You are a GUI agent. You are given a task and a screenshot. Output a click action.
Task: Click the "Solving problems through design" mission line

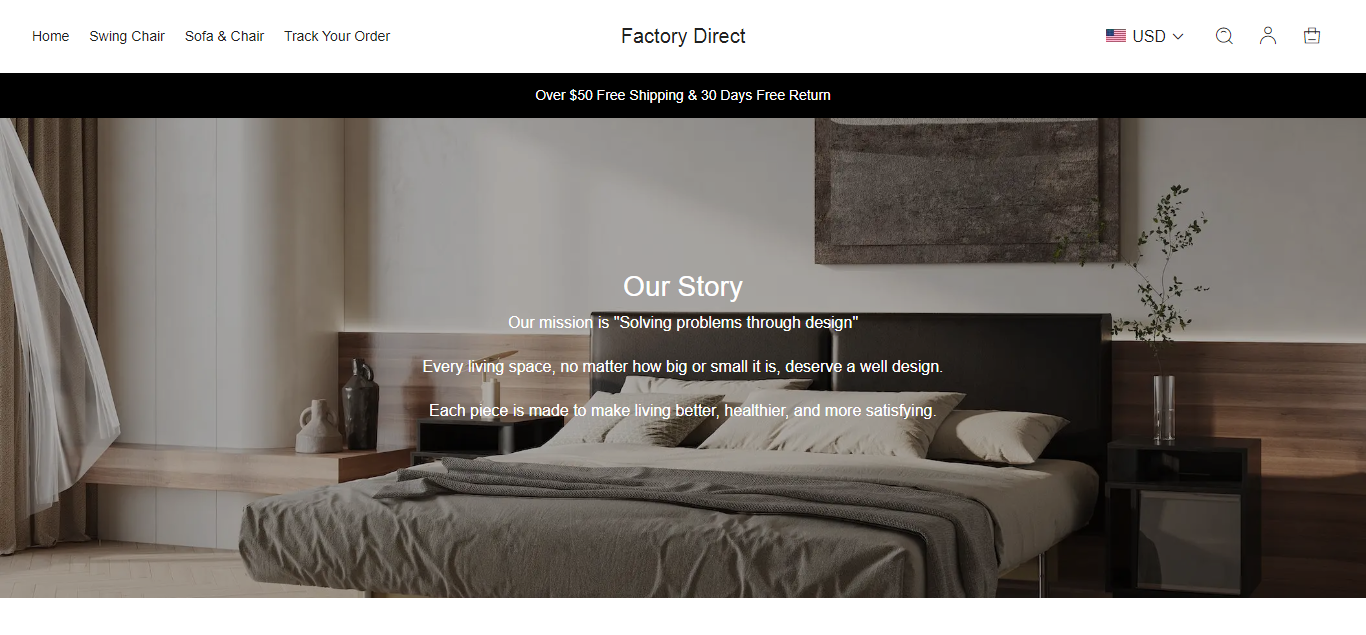click(683, 323)
